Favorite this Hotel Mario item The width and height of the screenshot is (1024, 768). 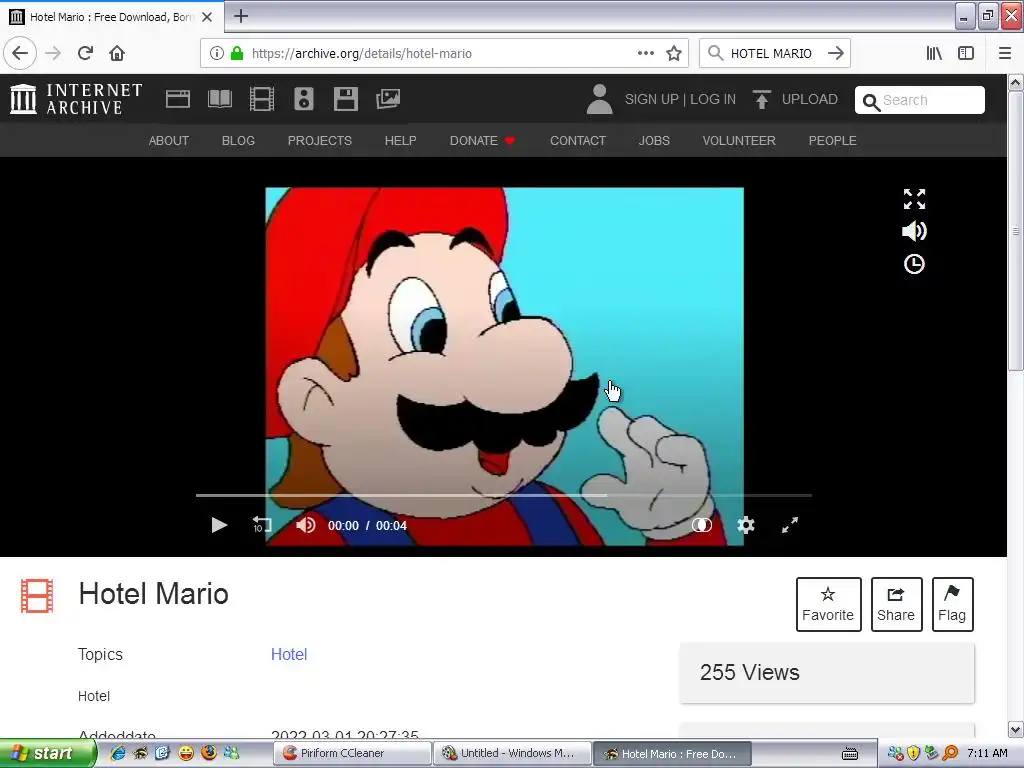829,604
